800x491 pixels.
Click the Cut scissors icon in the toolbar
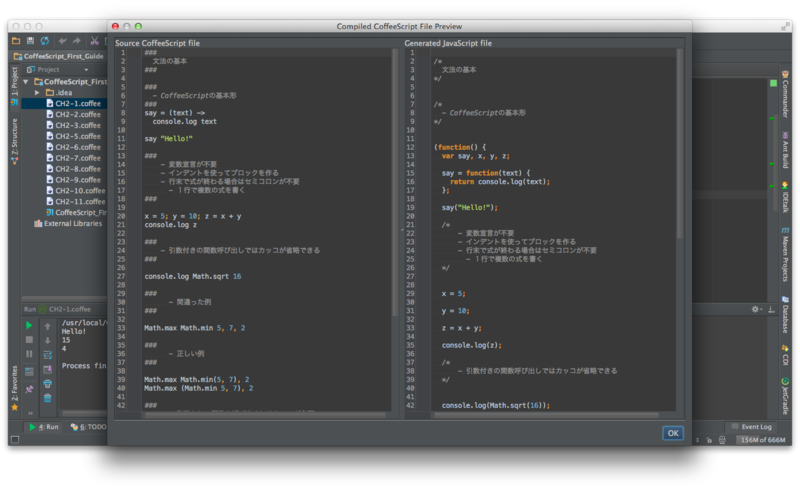tap(94, 41)
